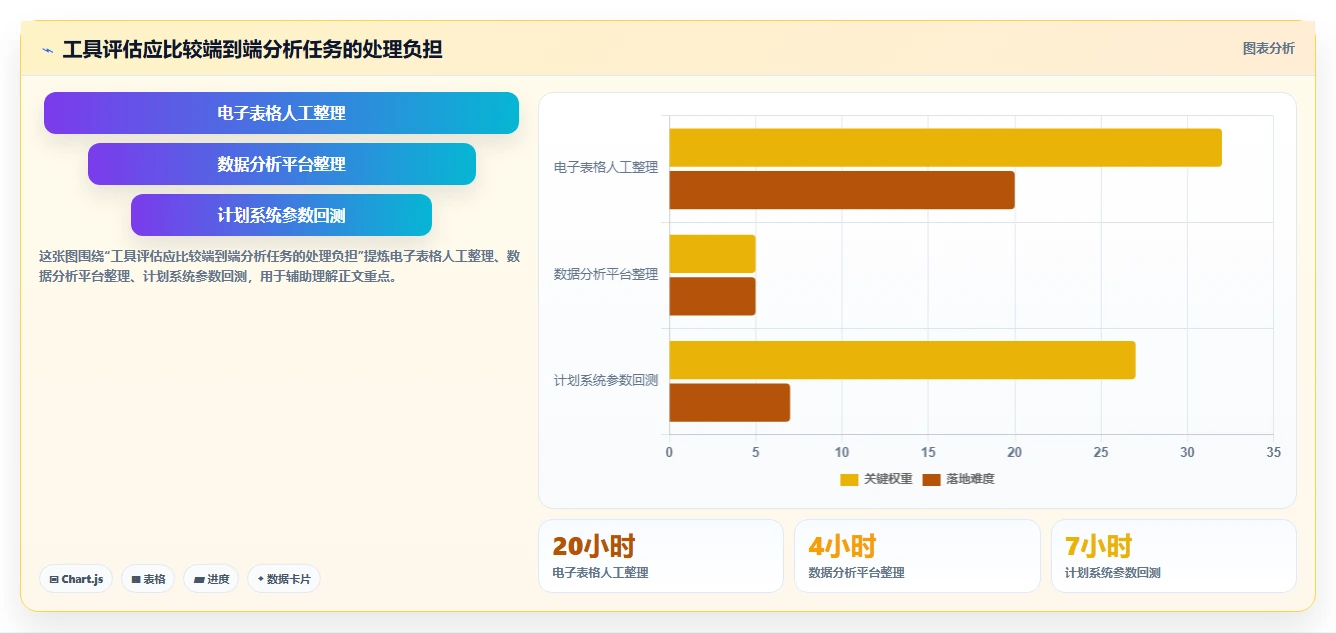Toggle the 落地难度 legend swatch
The image size is (1336, 633).
(x=931, y=479)
